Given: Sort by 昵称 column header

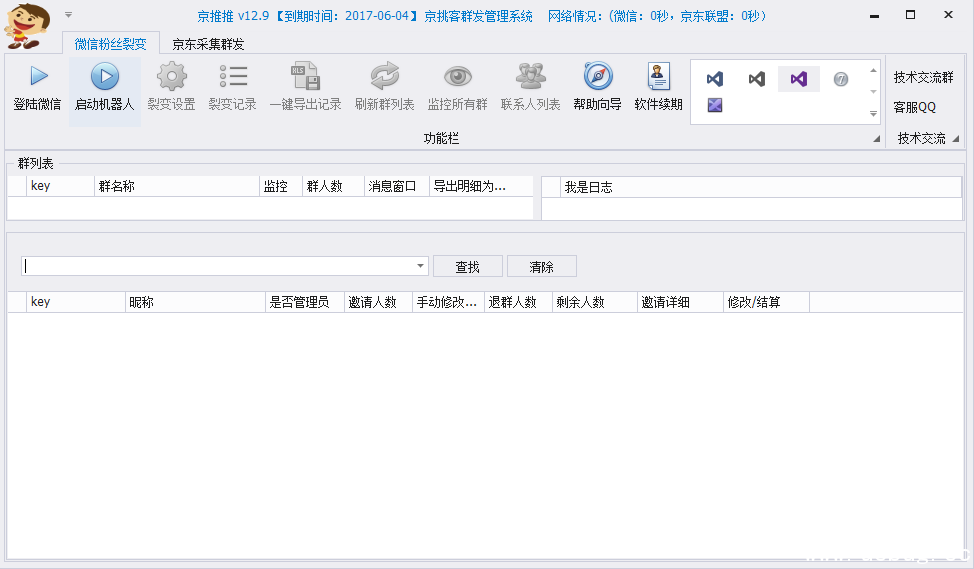Looking at the screenshot, I should 195,302.
